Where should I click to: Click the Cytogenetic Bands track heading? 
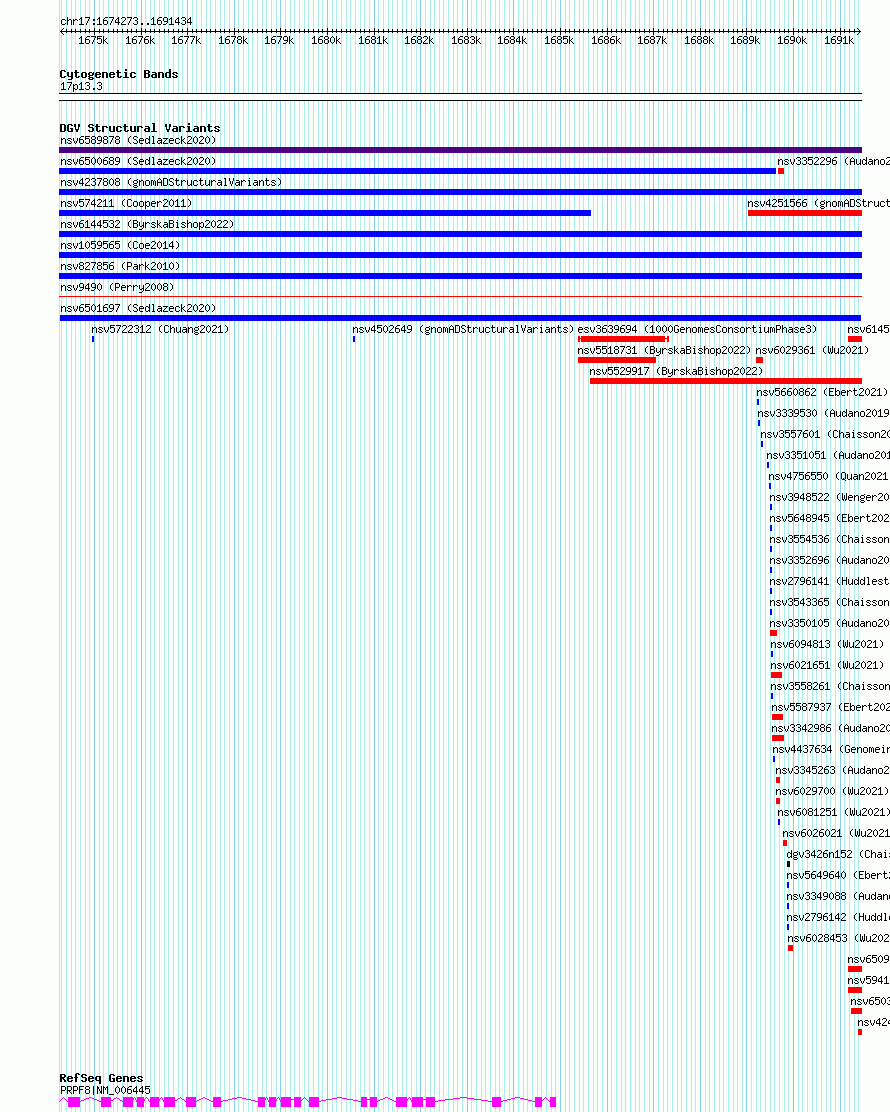tap(118, 74)
